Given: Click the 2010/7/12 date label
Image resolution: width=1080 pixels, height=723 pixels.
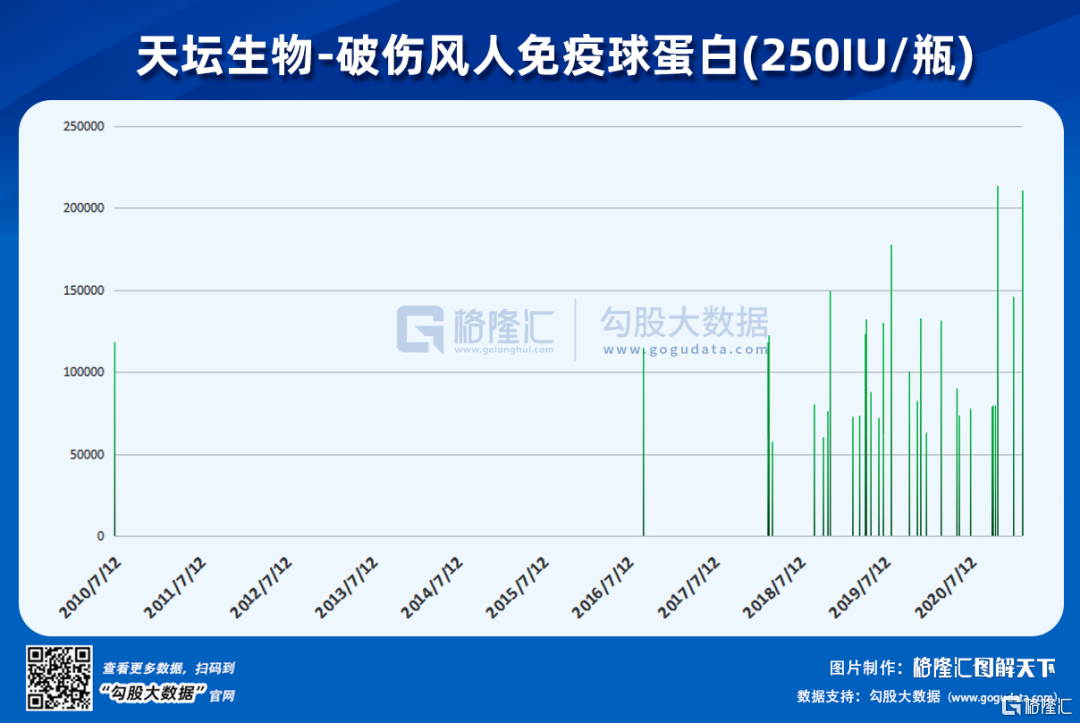Looking at the screenshot, I should 90,587.
